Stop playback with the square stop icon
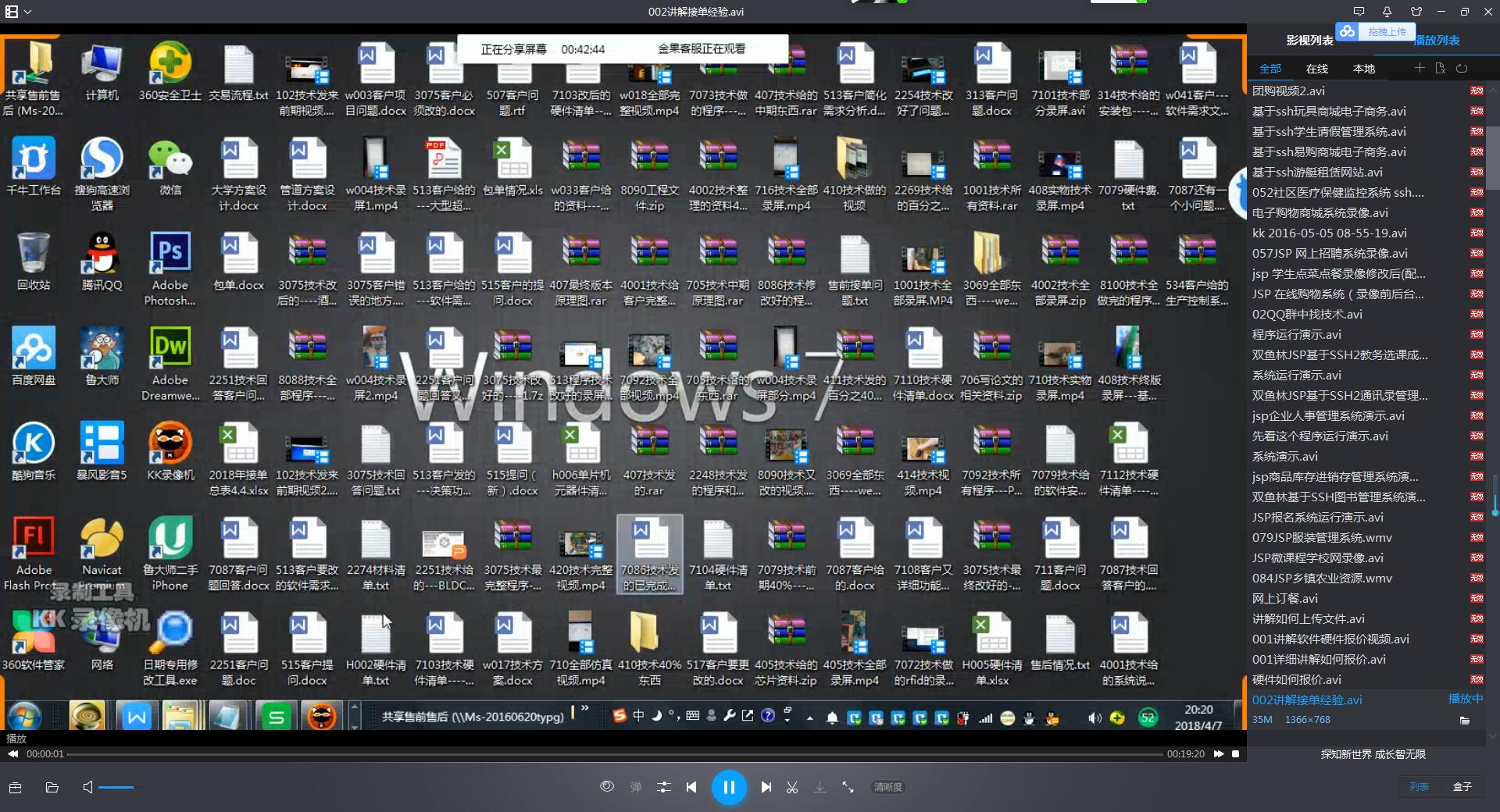This screenshot has width=1500, height=812. (1235, 754)
